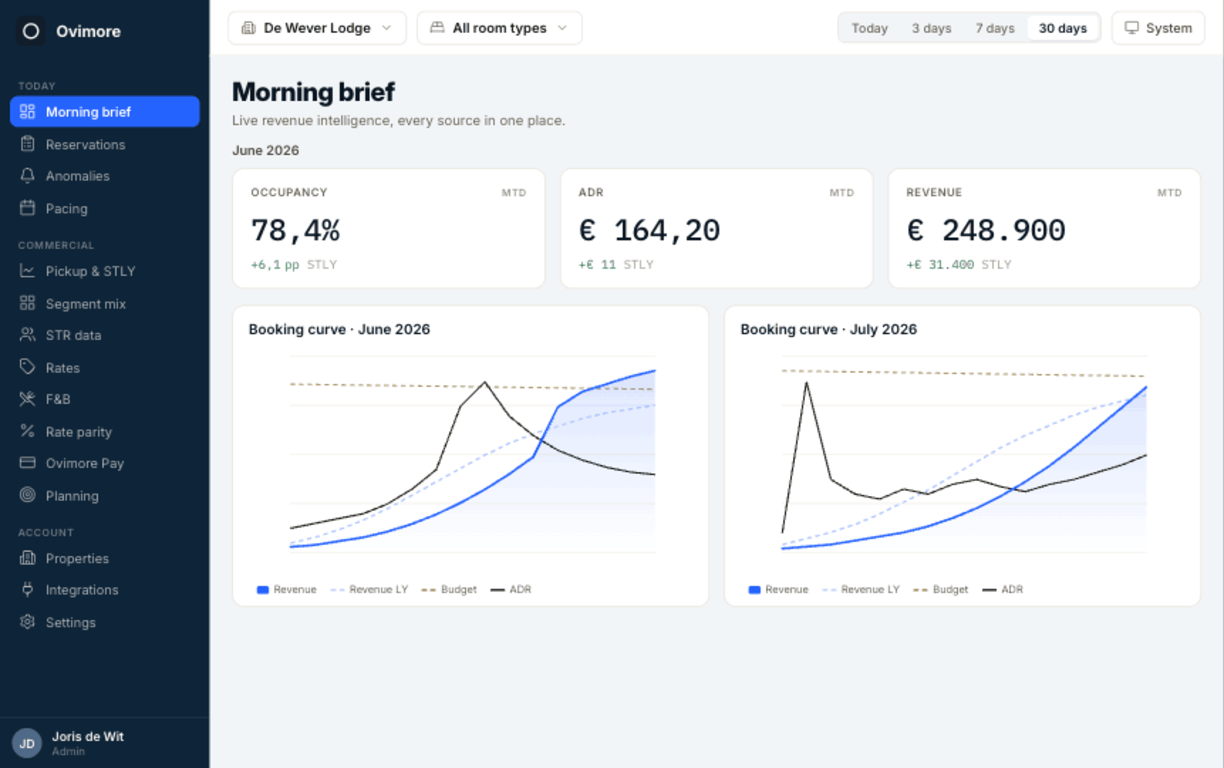Screen dimensions: 1224x768
Task: Click the Occupancy 78,4% card
Action: pyautogui.click(x=389, y=228)
